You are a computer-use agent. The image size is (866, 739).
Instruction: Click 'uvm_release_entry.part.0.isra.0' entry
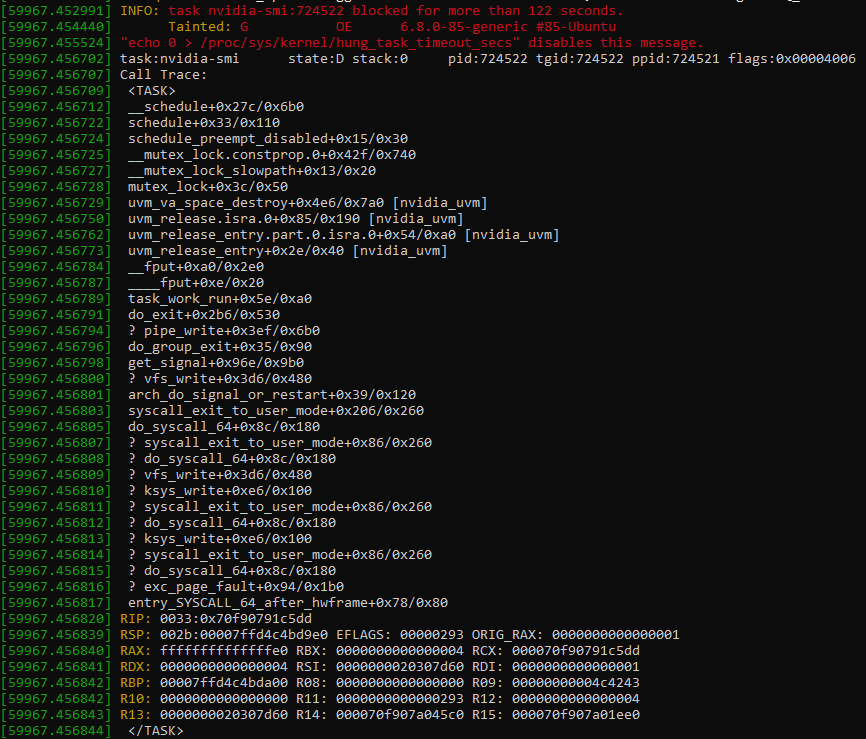coord(344,235)
